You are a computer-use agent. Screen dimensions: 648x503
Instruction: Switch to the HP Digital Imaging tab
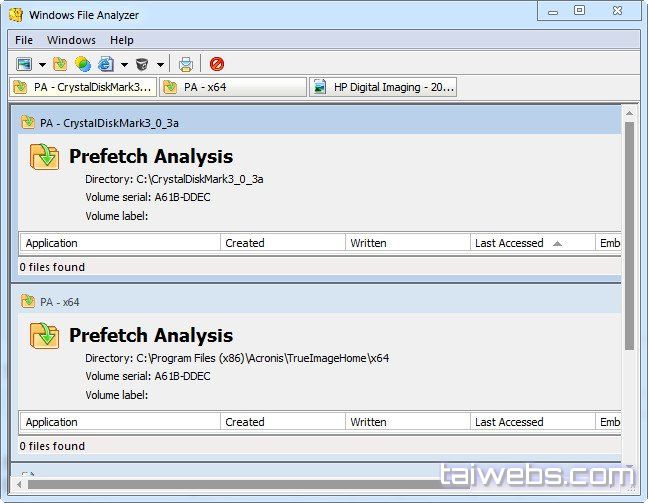point(383,87)
